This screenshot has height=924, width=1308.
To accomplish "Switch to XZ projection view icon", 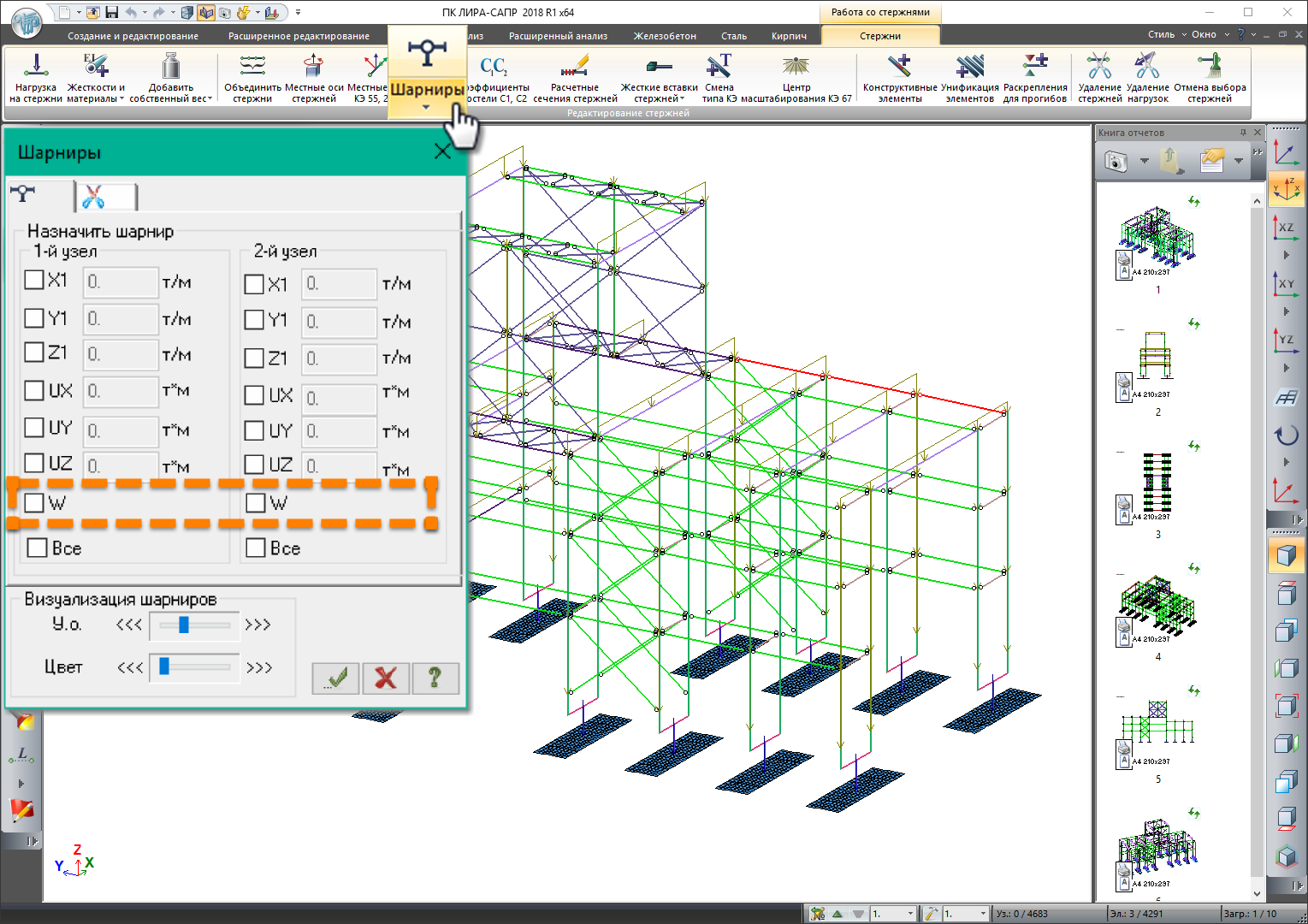I will coord(1285,228).
